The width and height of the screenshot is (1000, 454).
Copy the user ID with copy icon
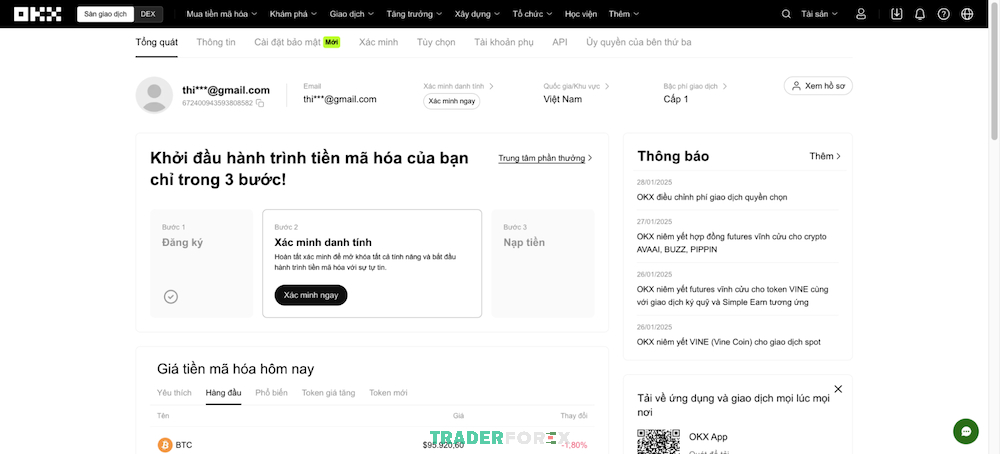click(x=260, y=103)
